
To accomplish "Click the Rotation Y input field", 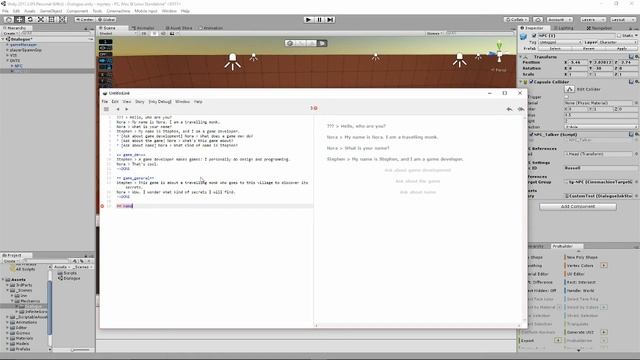I will (603, 69).
